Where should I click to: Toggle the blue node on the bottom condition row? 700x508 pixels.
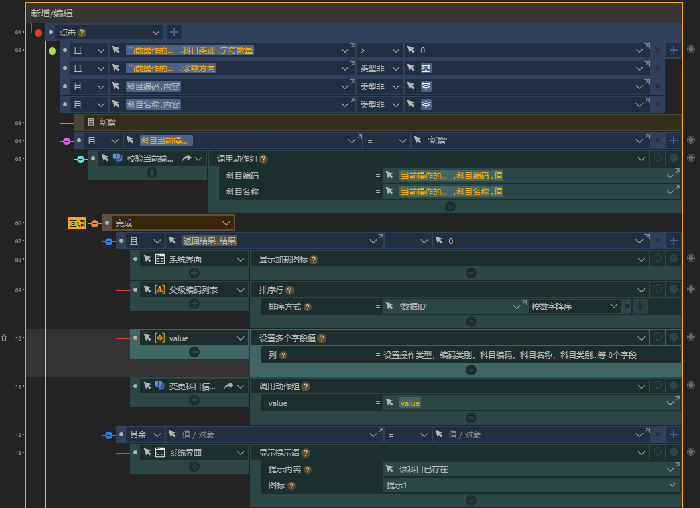(107, 435)
